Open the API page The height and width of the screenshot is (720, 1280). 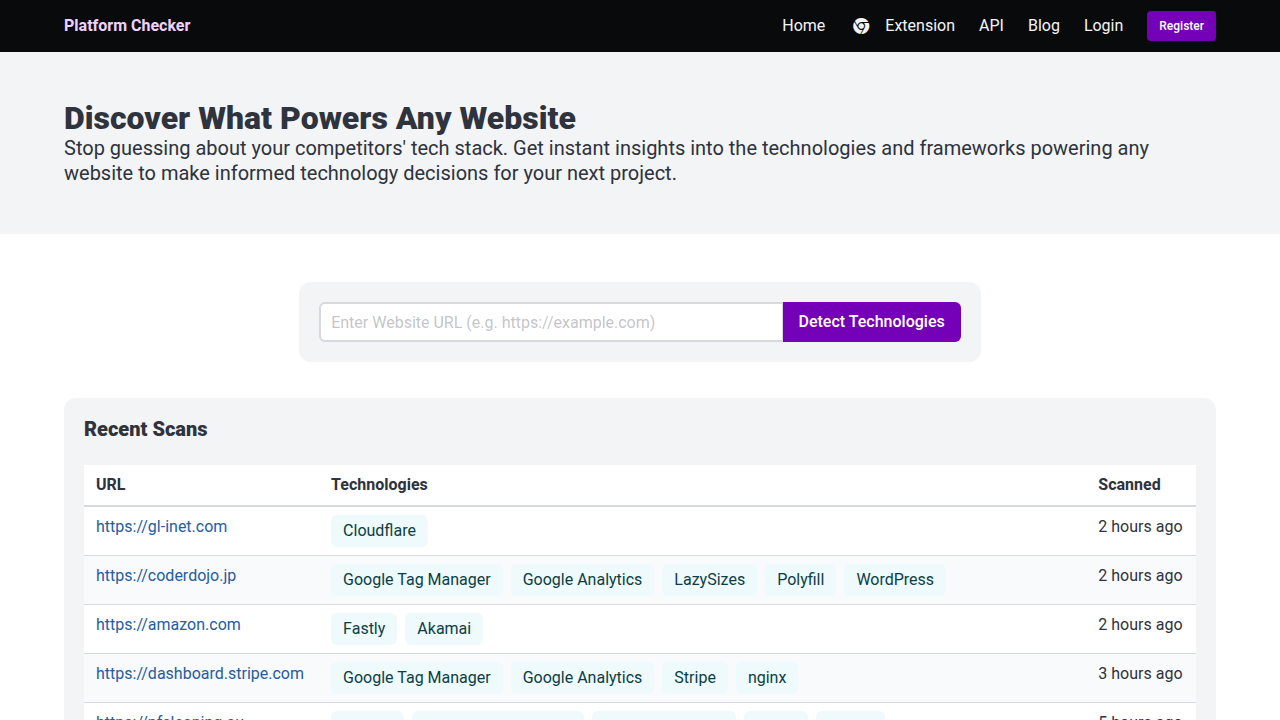[x=991, y=26]
